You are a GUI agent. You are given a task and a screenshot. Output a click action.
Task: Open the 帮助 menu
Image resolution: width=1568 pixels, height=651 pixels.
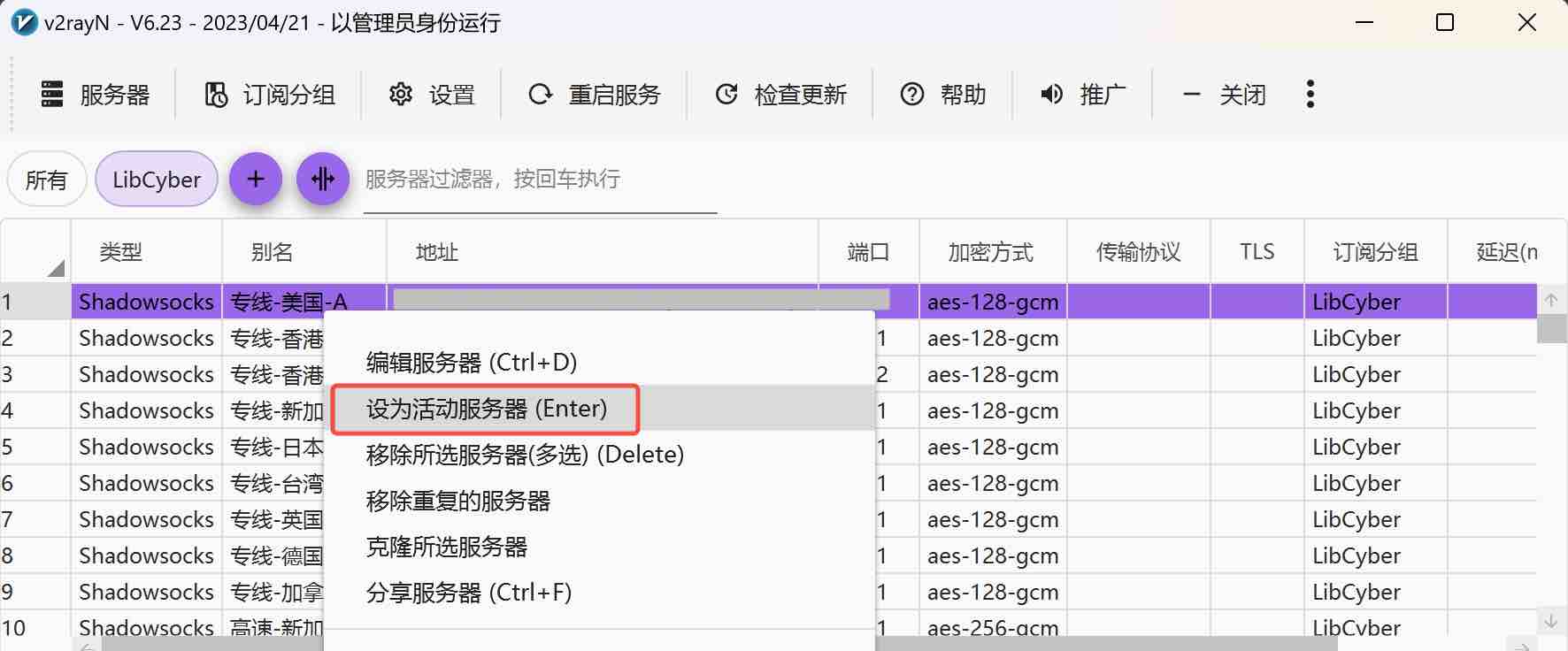[943, 95]
